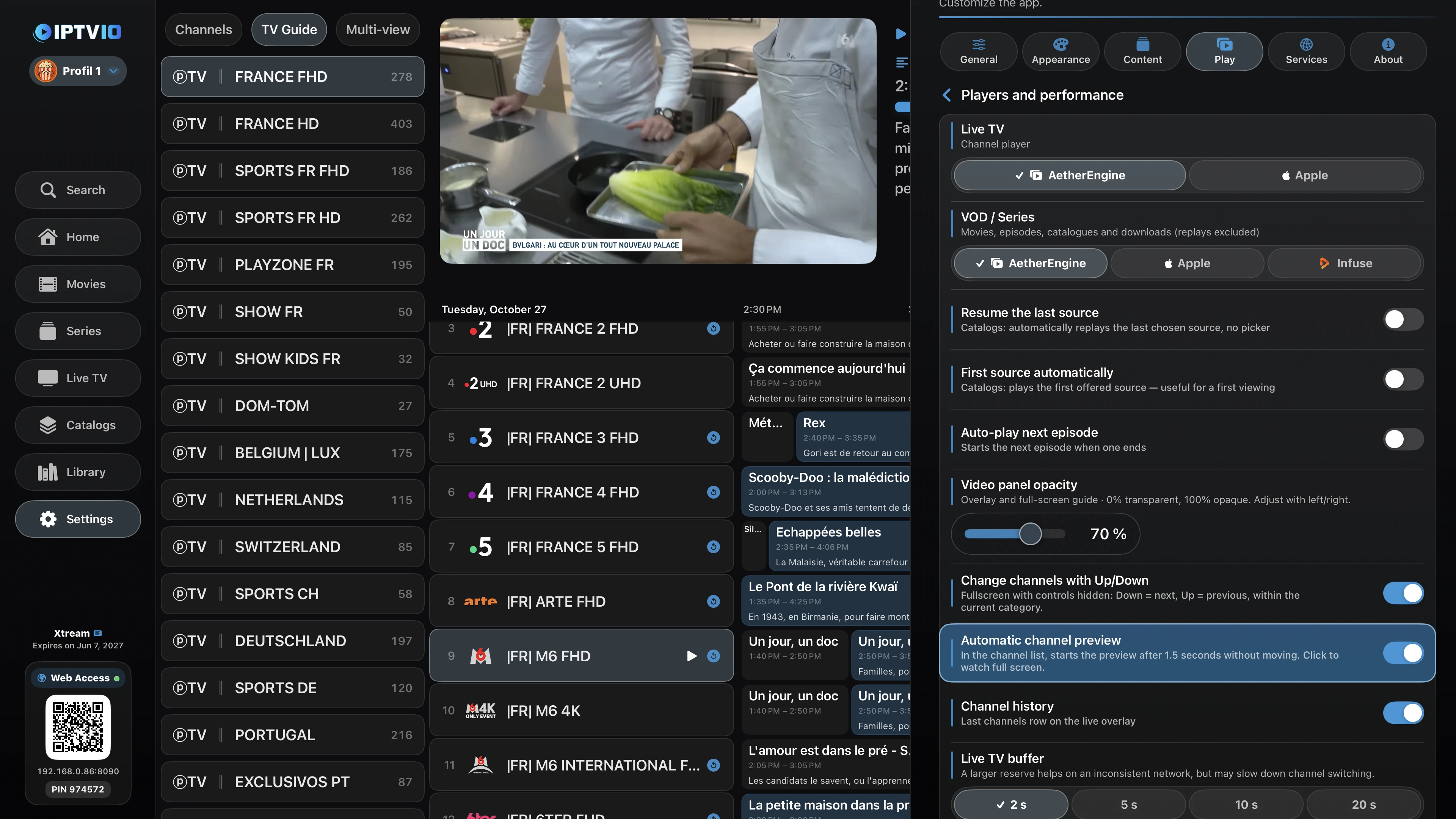Disable Change channels with Up/Down
Image resolution: width=1456 pixels, height=819 pixels.
point(1403,593)
